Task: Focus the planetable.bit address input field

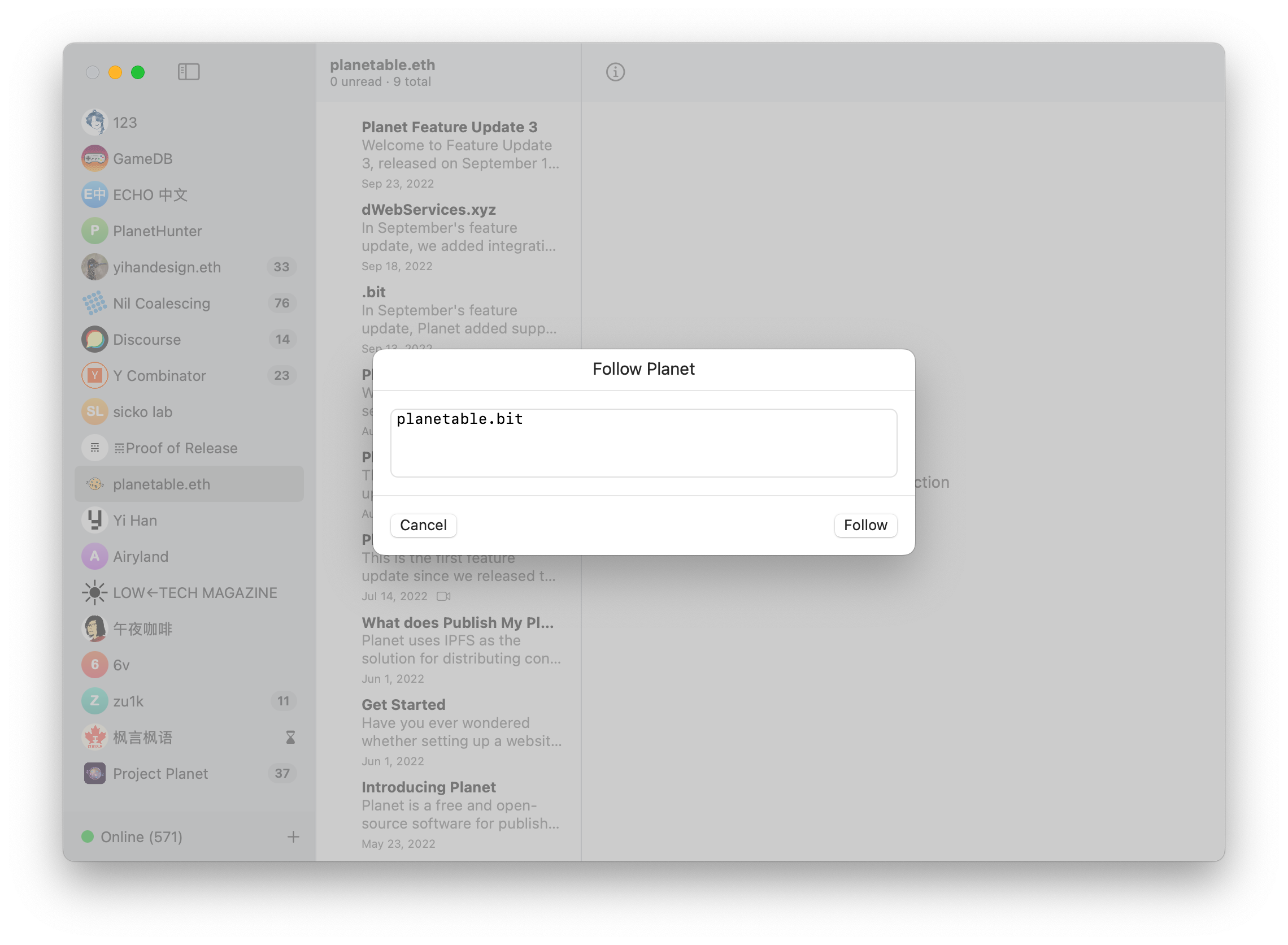Action: pos(643,443)
